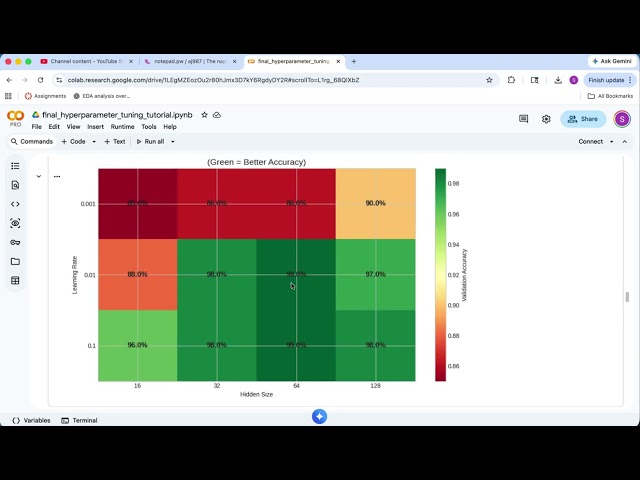Click the notebook vertical scrollbar thumb
Viewport: 640px width, 480px height.
point(627,297)
